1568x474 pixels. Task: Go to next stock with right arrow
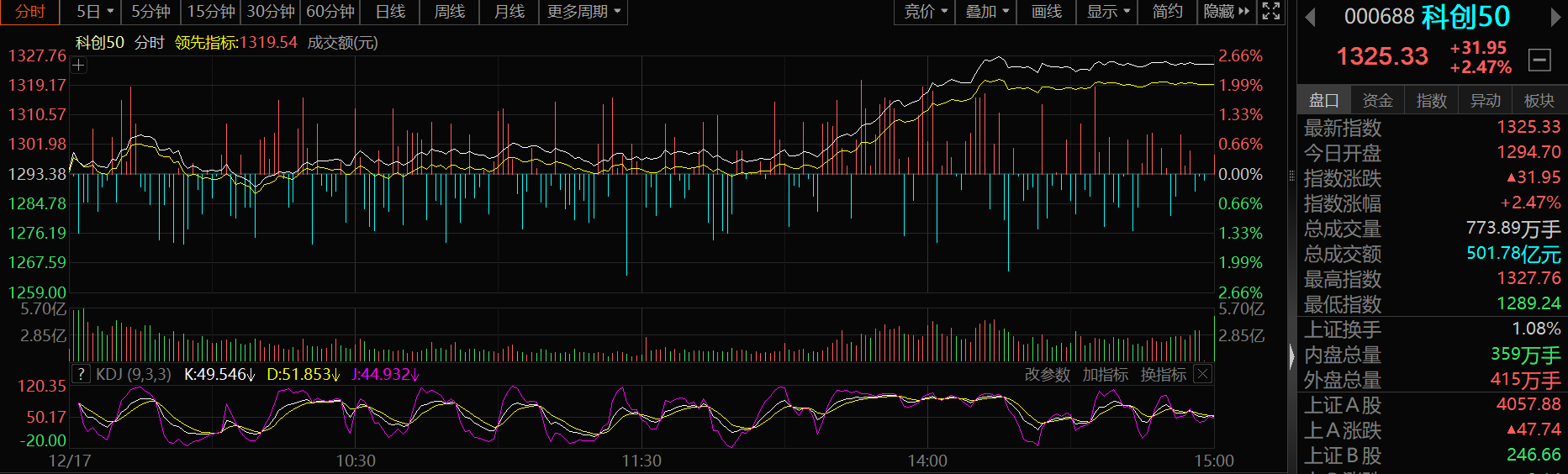click(x=1555, y=17)
